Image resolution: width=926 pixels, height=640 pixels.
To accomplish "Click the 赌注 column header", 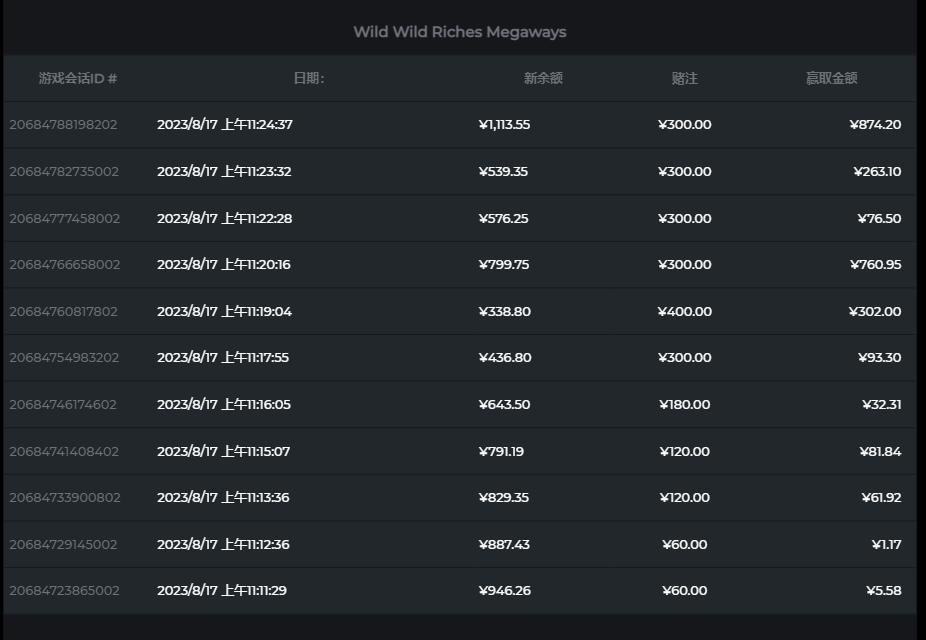I will (x=684, y=78).
